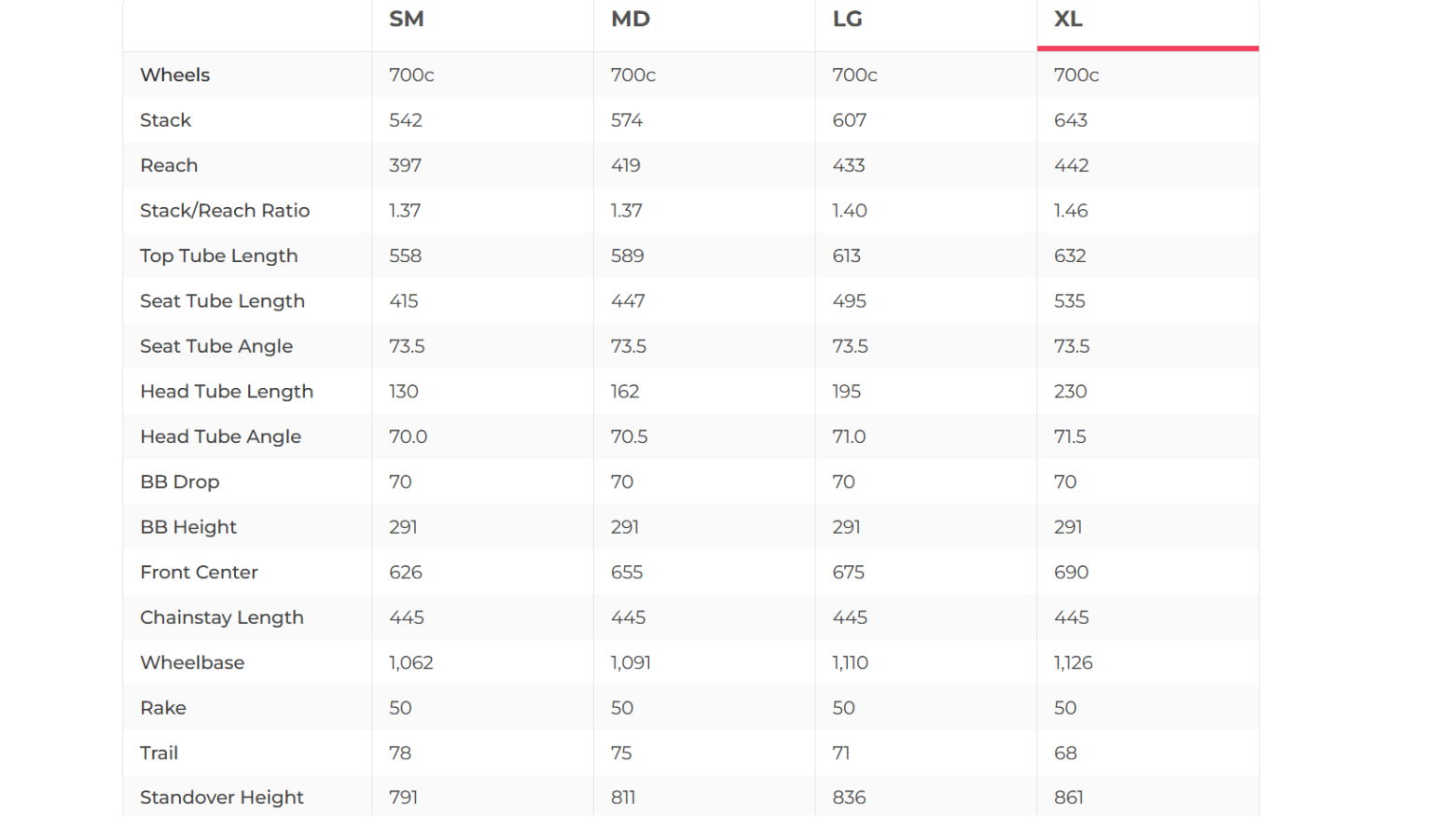Click the Front Center row label
1456x819 pixels.
pos(199,573)
